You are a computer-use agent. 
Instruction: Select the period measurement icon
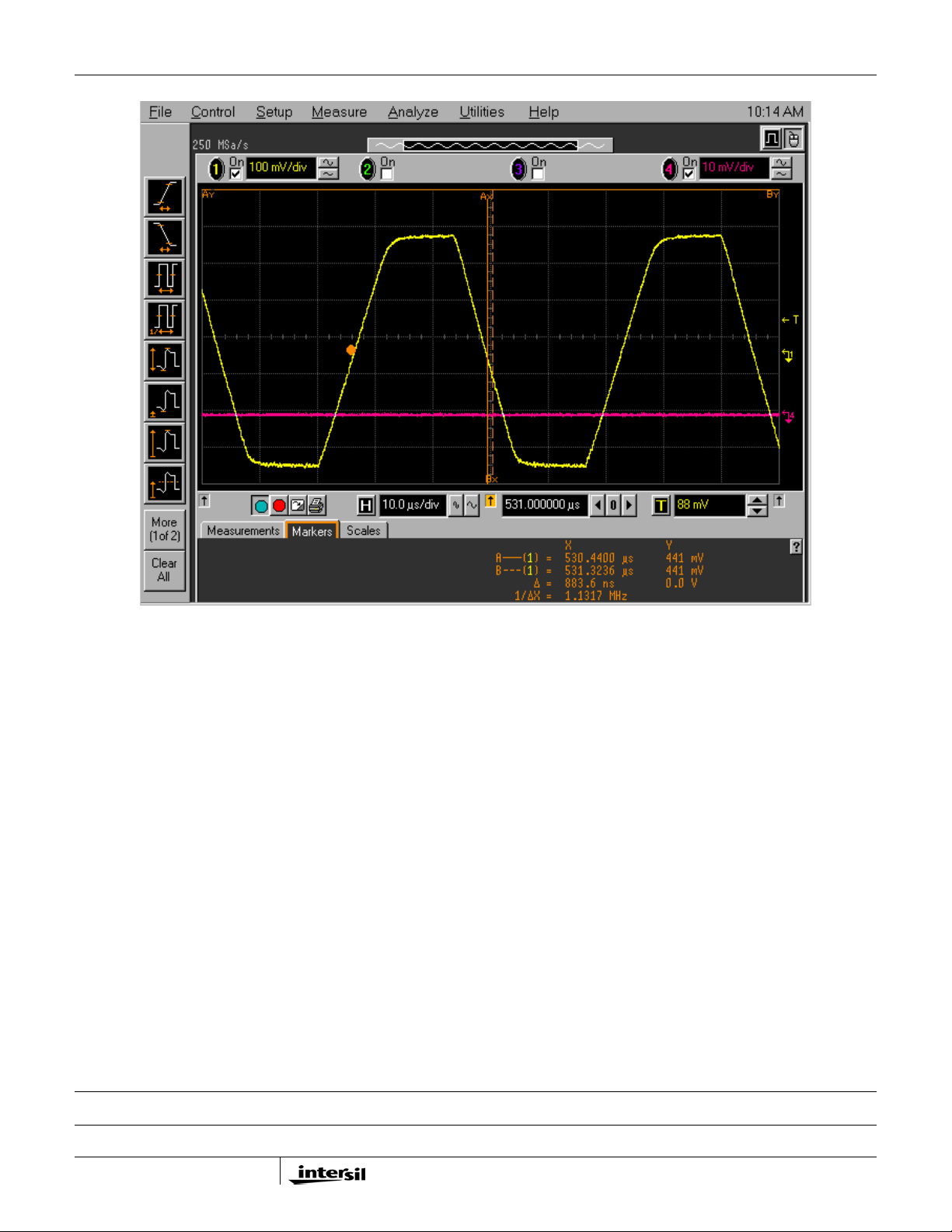pyautogui.click(x=165, y=277)
